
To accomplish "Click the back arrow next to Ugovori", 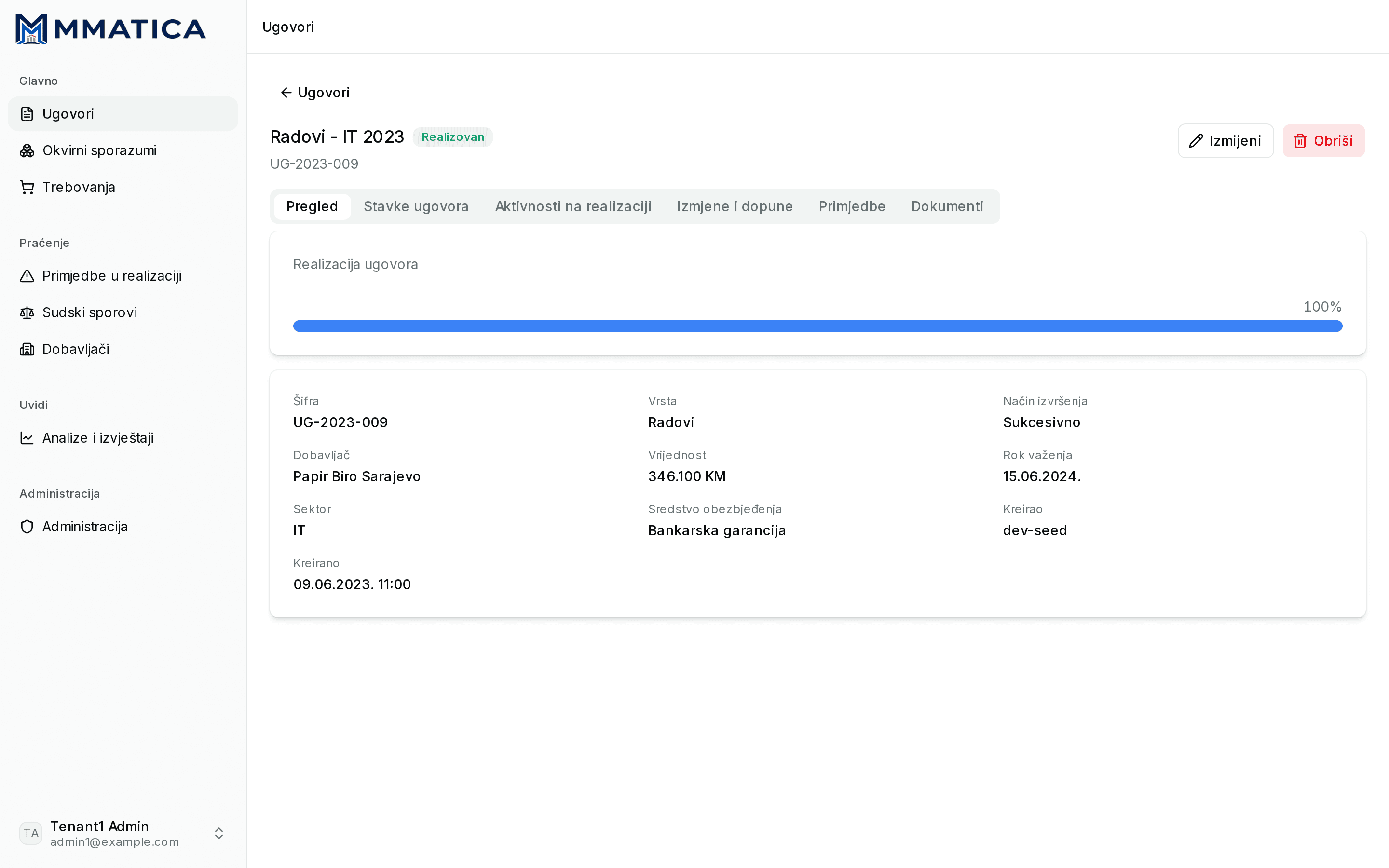I will pos(286,93).
